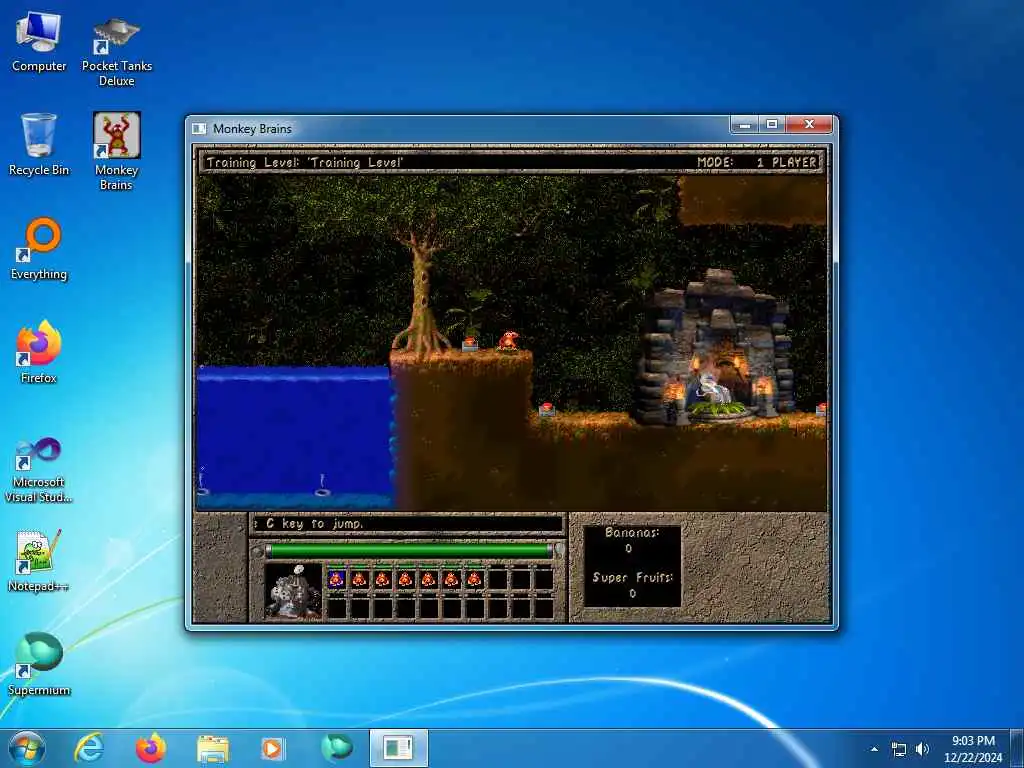The image size is (1024, 768).
Task: Click the red button beside the tree roots
Action: click(x=470, y=344)
